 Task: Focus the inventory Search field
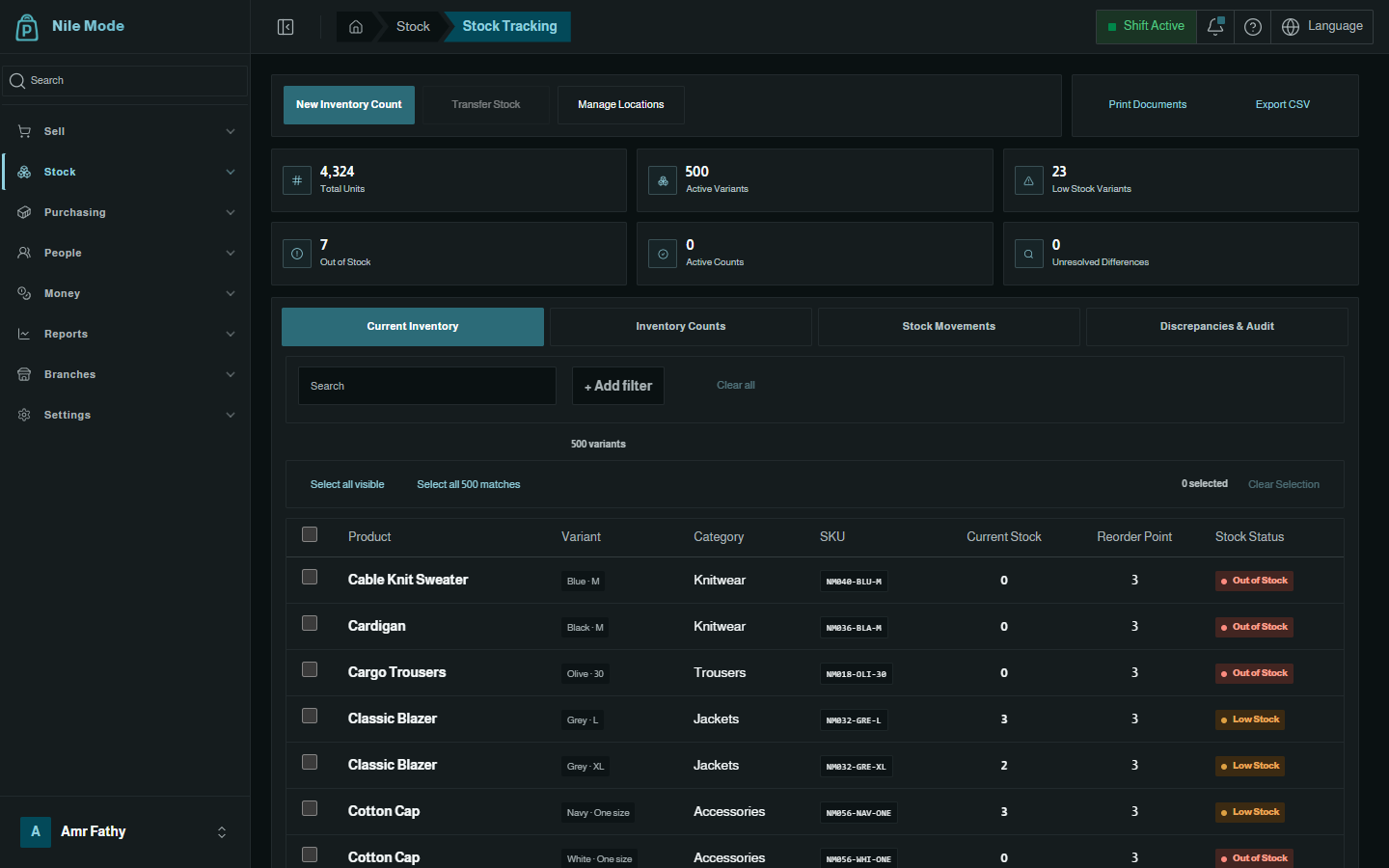click(427, 386)
